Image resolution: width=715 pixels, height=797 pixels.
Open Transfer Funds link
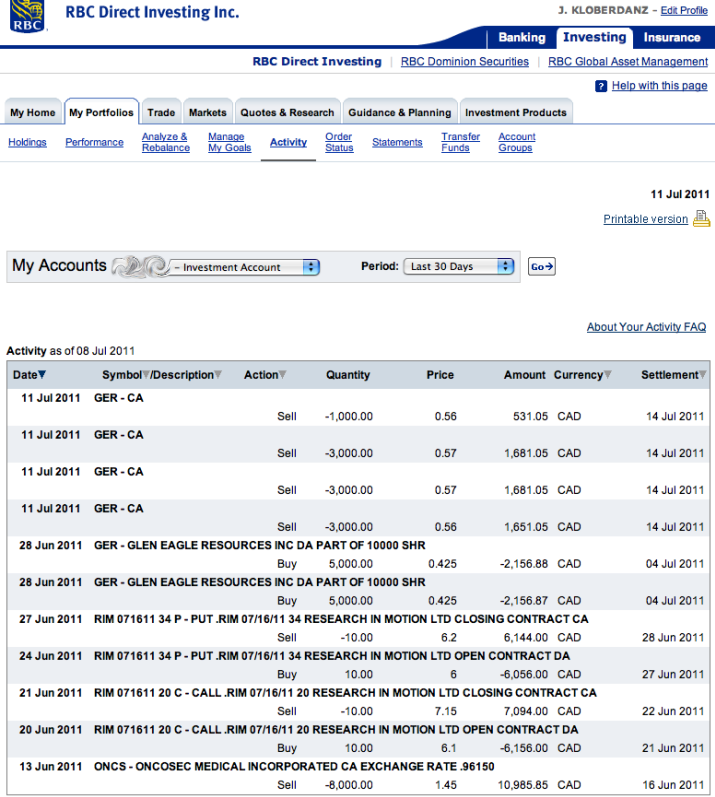click(460, 142)
